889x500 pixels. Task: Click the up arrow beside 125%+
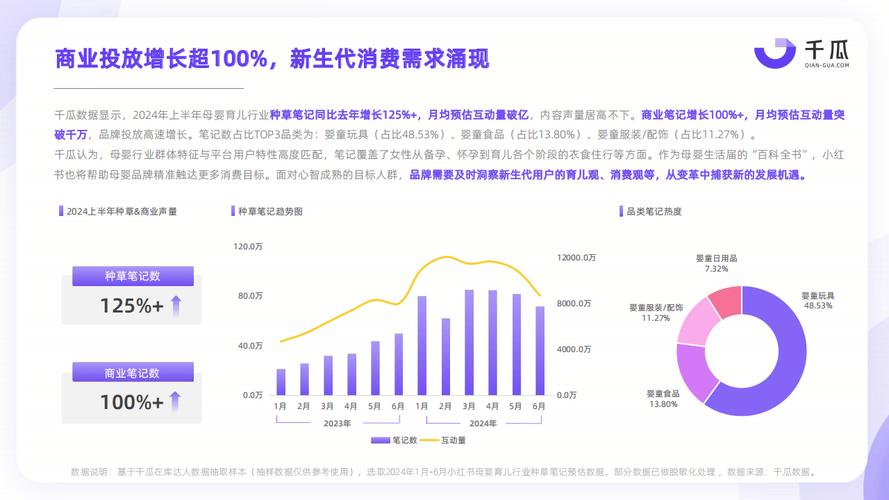[176, 306]
